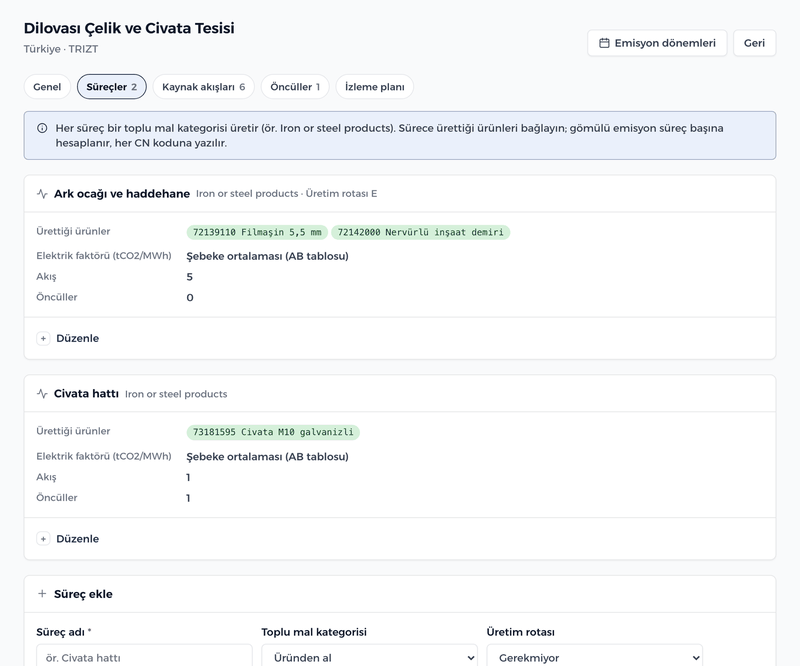The height and width of the screenshot is (666, 800).
Task: Expand Düzenle under Ark ocağı ve haddehane
Action: (68, 338)
